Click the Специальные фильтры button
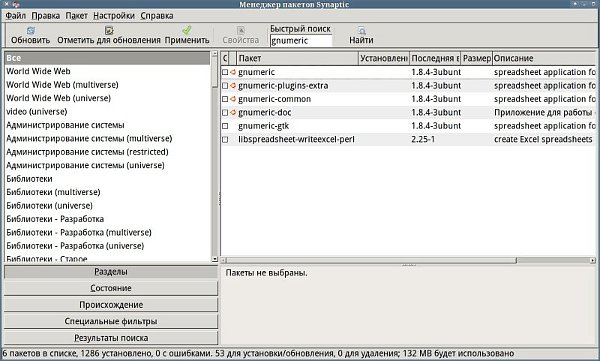Viewport: 600px width, 361px height. pyautogui.click(x=111, y=321)
